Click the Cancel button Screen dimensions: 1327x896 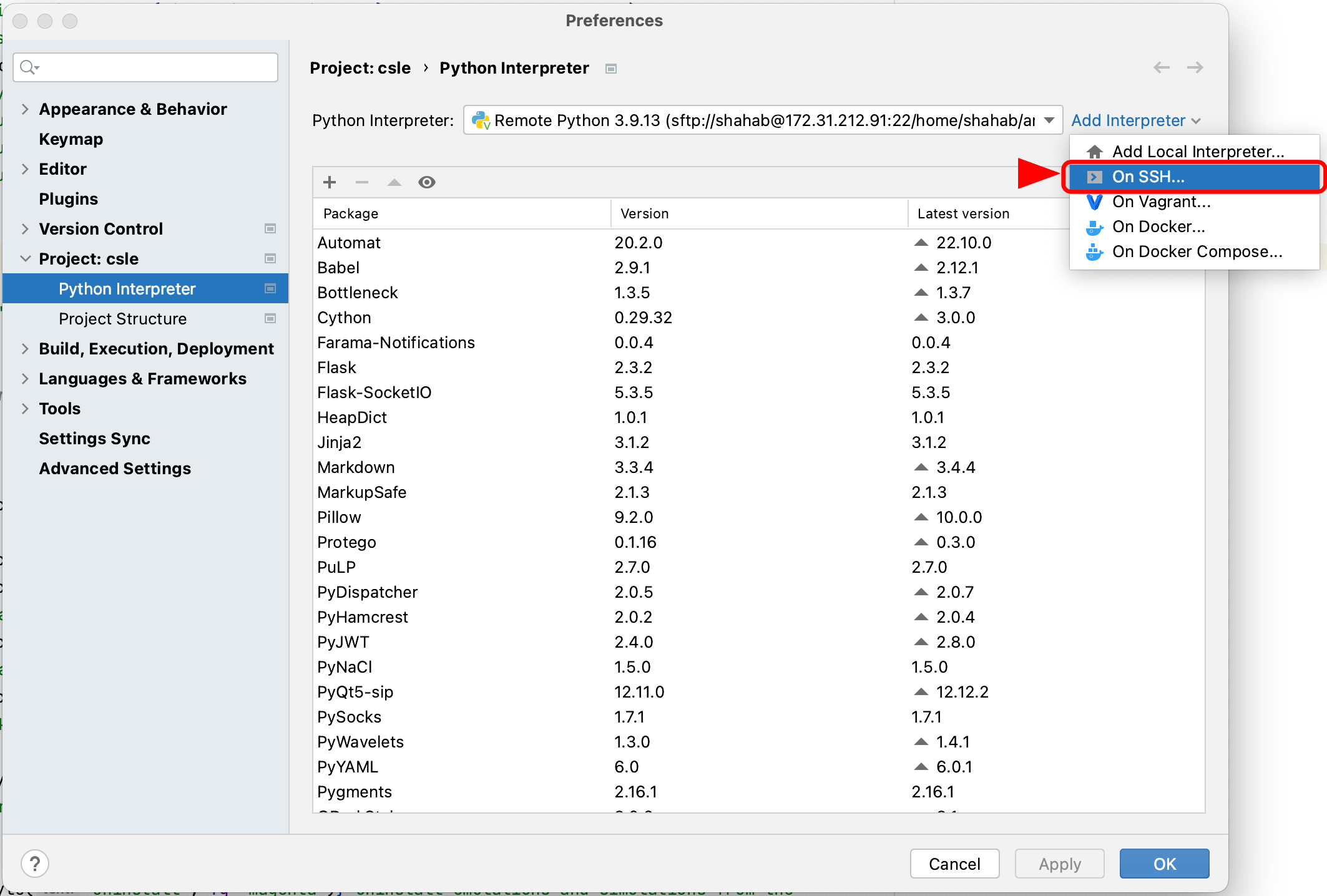point(954,864)
